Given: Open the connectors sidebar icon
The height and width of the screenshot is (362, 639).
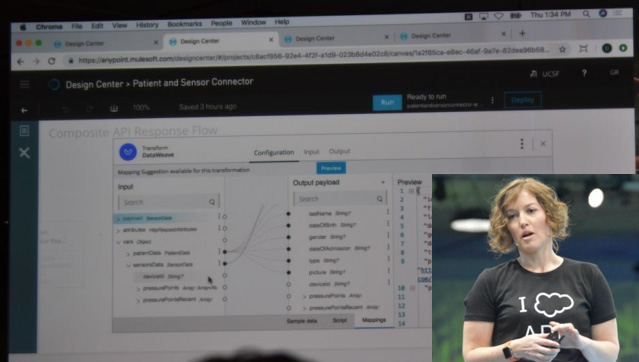Looking at the screenshot, I should pos(24,153).
